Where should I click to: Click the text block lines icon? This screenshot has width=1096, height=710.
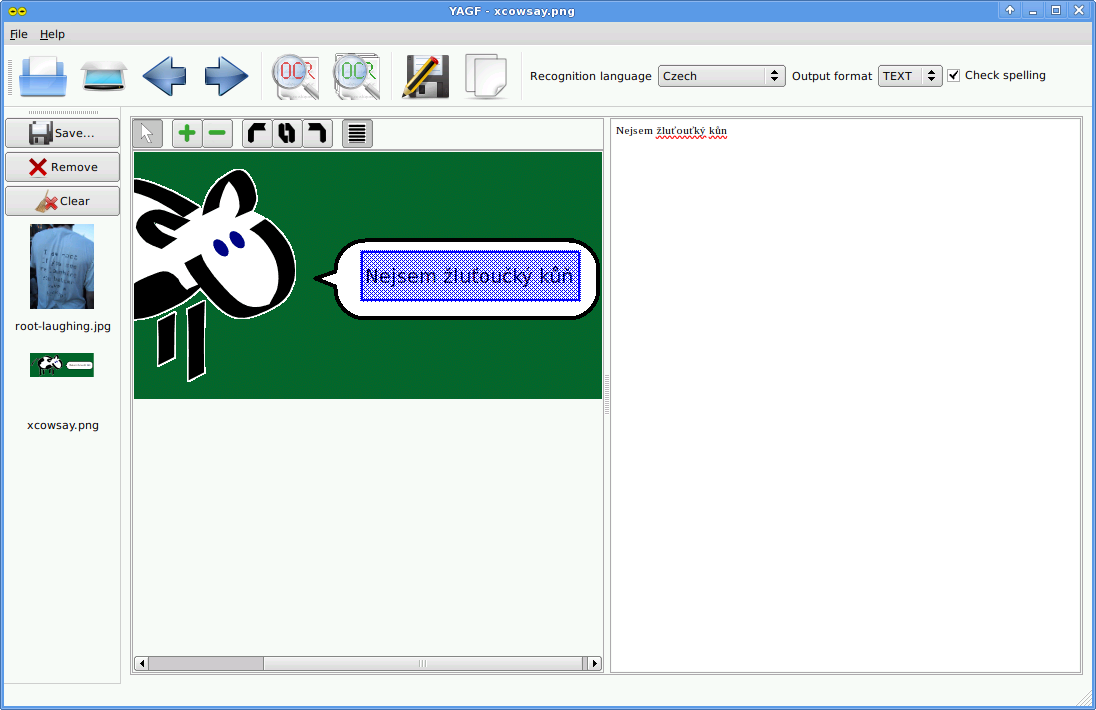(357, 133)
